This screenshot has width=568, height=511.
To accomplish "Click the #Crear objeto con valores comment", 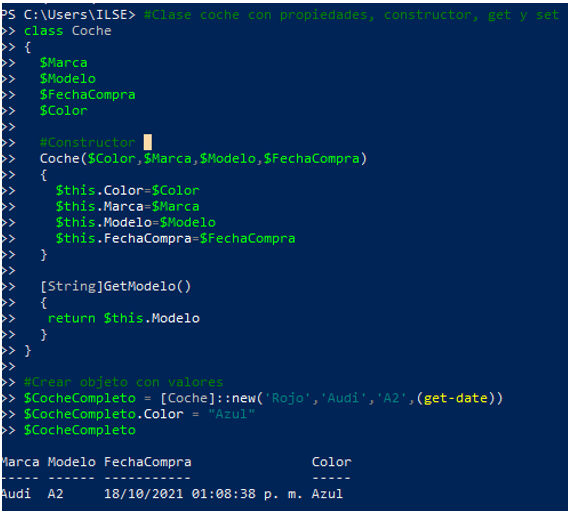I will tap(123, 382).
